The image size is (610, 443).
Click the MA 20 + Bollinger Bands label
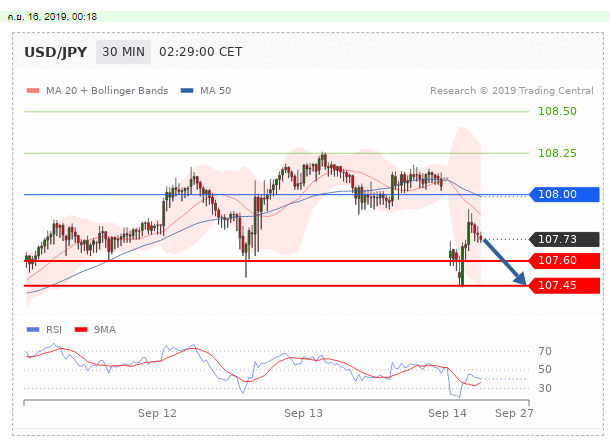tap(107, 91)
